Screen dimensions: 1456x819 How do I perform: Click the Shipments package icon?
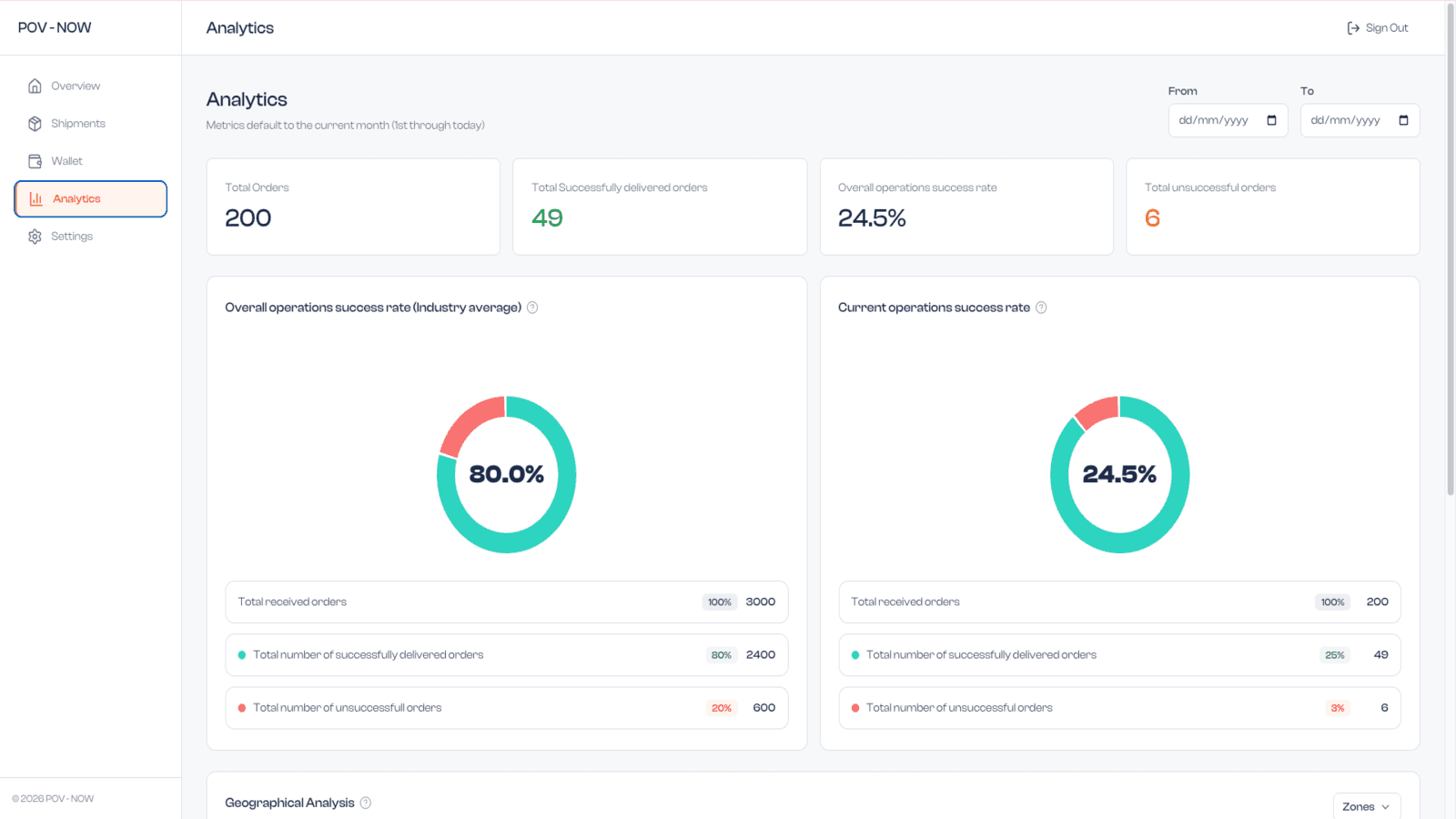tap(35, 124)
